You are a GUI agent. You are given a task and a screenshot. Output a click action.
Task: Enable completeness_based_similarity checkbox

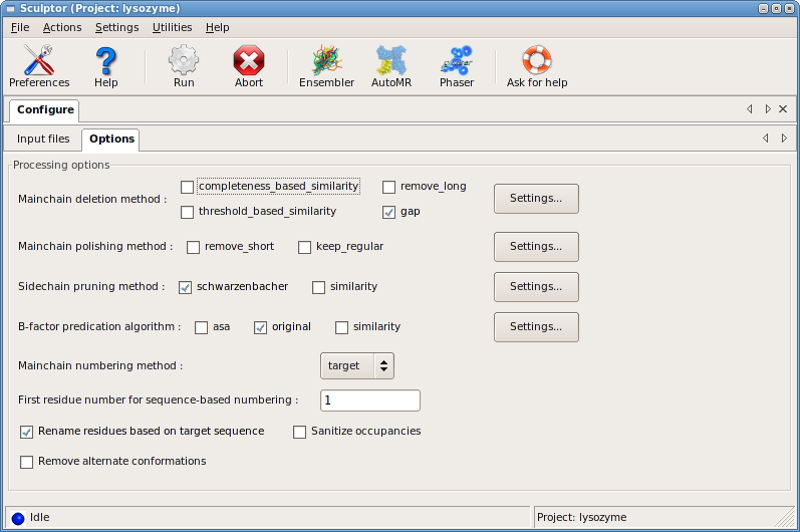click(x=187, y=187)
